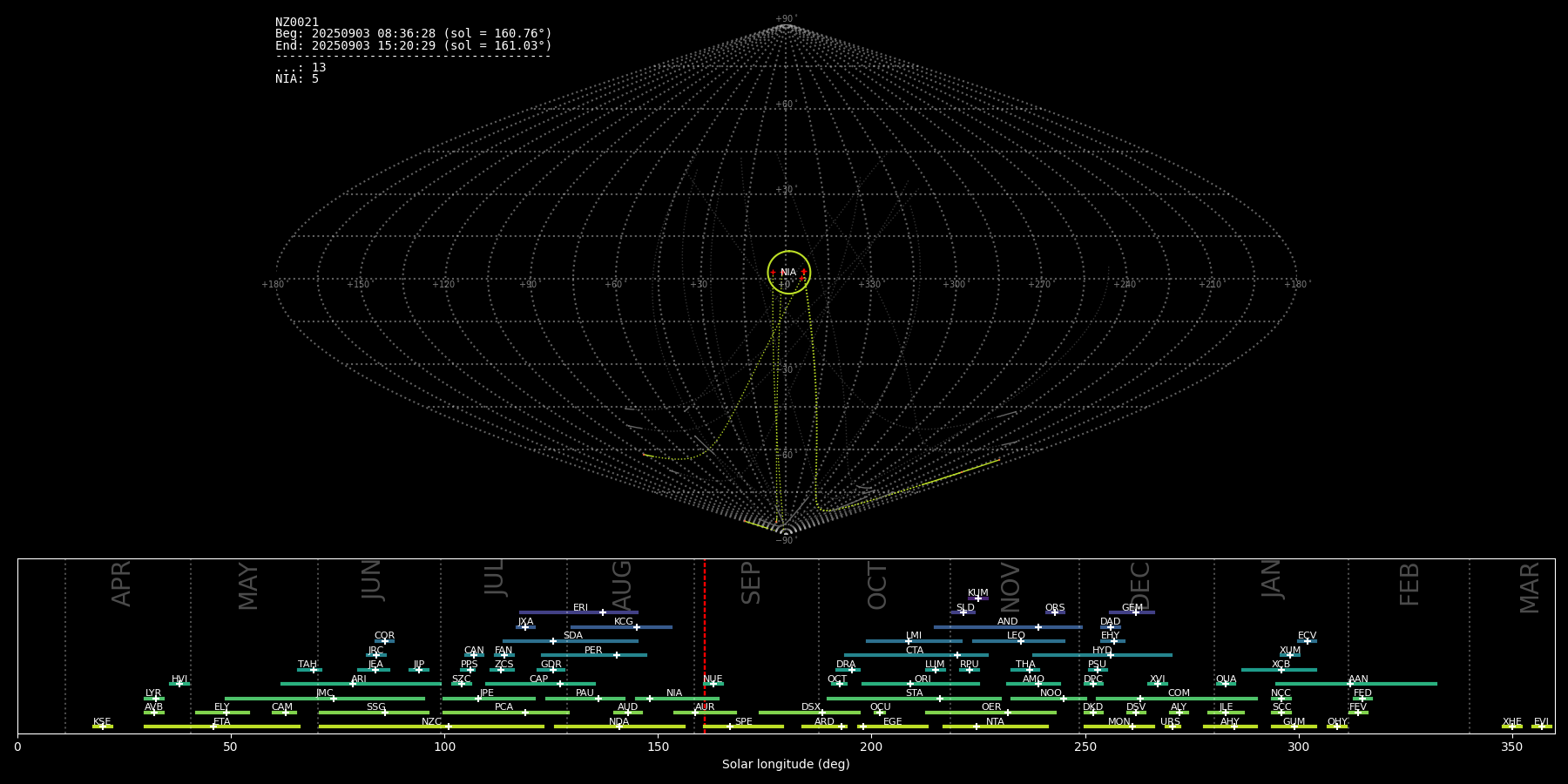Click the HYD shower label
The image size is (1568, 784).
pos(1102,651)
